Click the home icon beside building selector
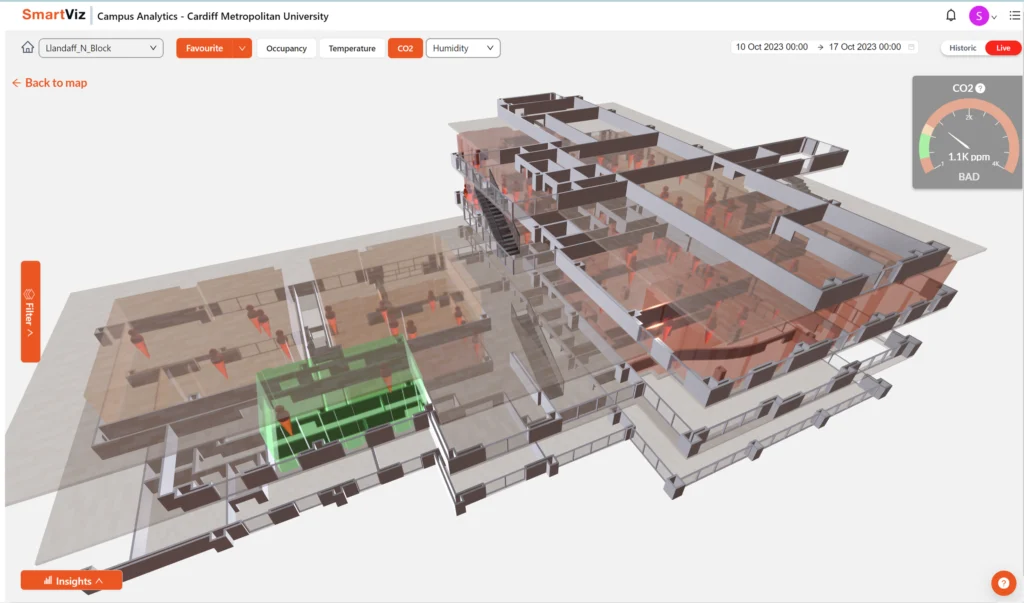Viewport: 1024px width, 603px height. 28,48
